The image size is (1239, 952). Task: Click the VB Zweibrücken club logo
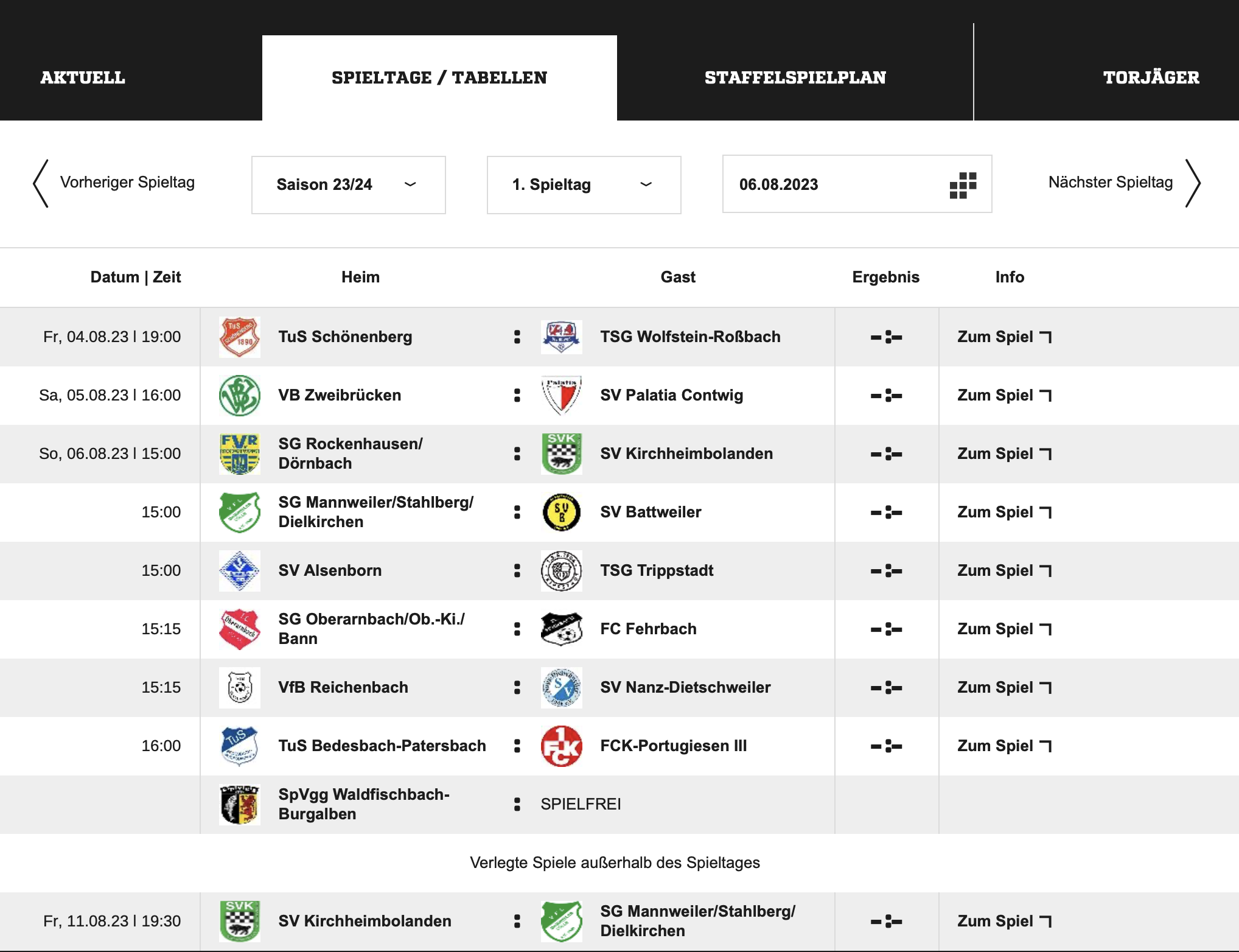click(x=239, y=395)
